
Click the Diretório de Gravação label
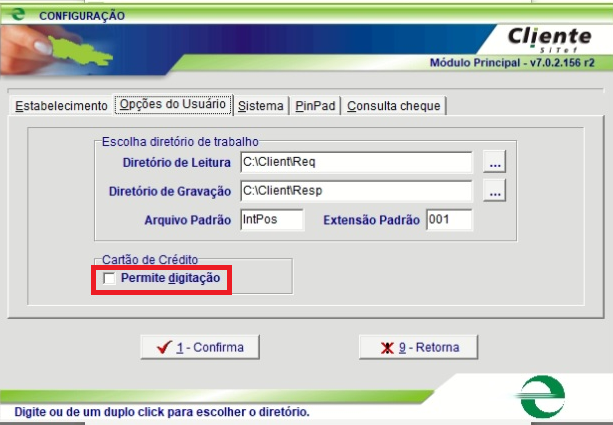[x=170, y=192]
